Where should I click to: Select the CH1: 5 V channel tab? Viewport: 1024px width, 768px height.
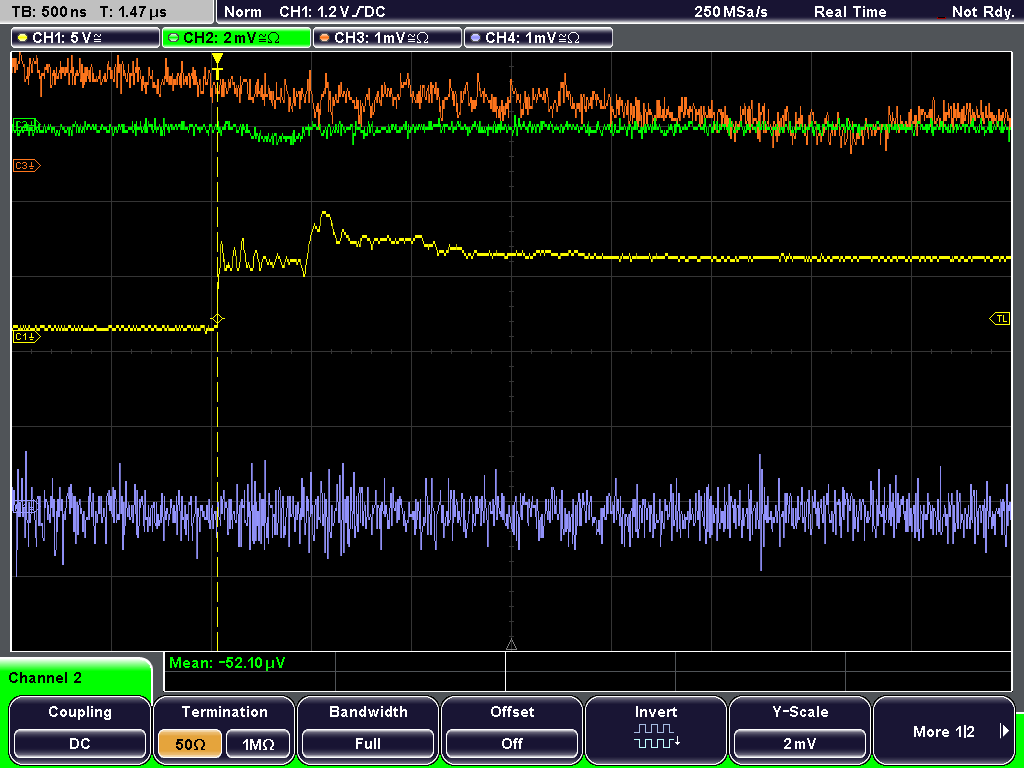[x=86, y=38]
